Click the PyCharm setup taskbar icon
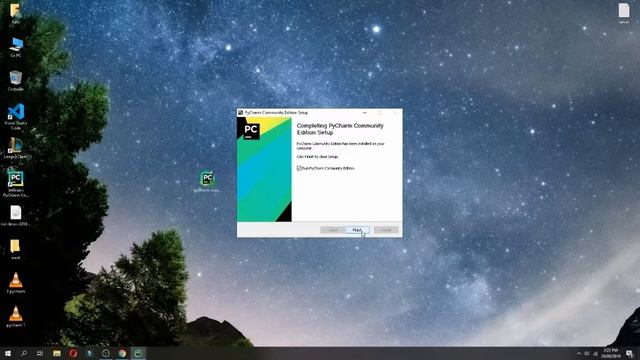Image resolution: width=640 pixels, height=360 pixels. (138, 353)
